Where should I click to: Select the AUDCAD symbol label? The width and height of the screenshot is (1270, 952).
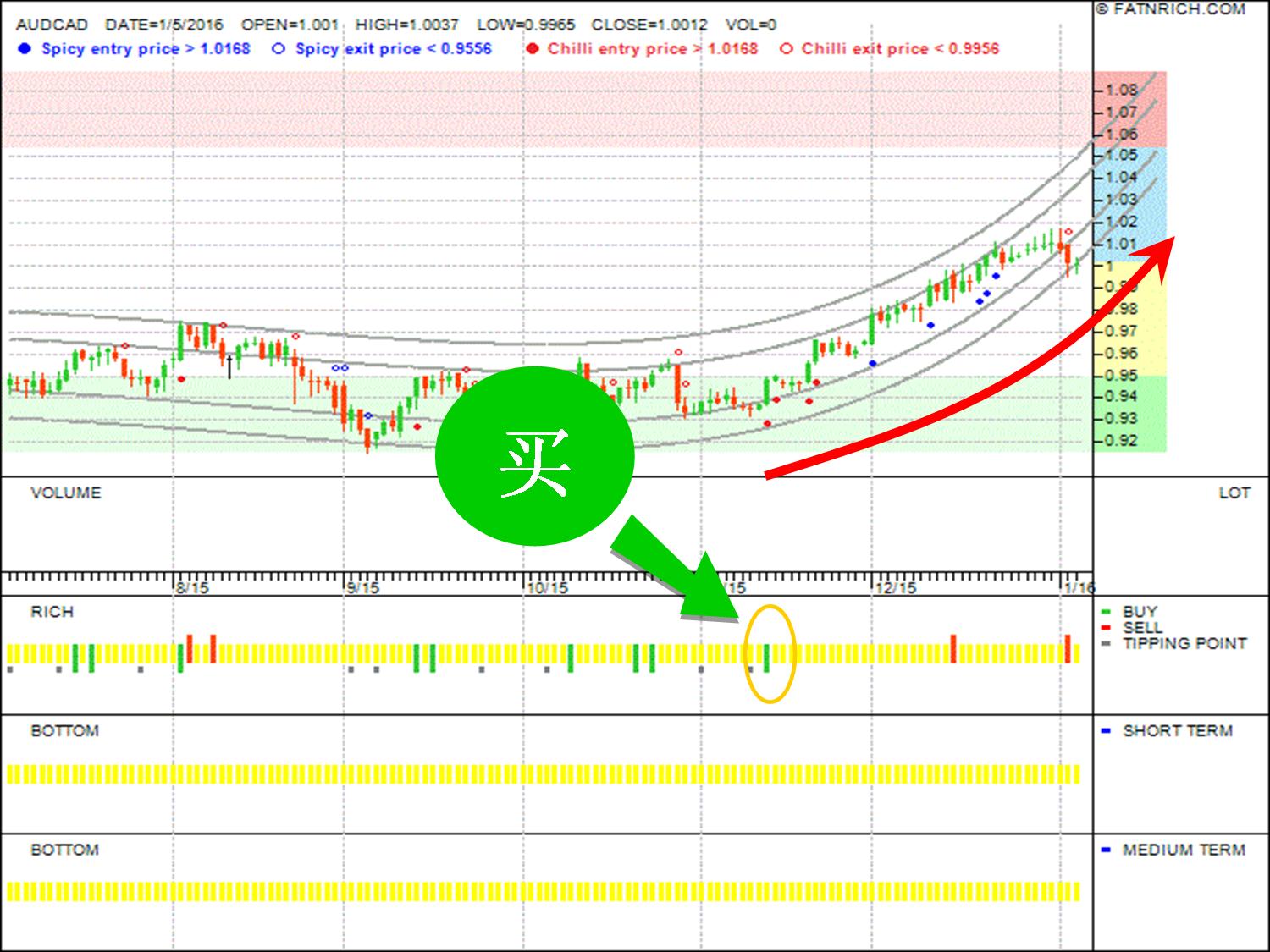52,25
